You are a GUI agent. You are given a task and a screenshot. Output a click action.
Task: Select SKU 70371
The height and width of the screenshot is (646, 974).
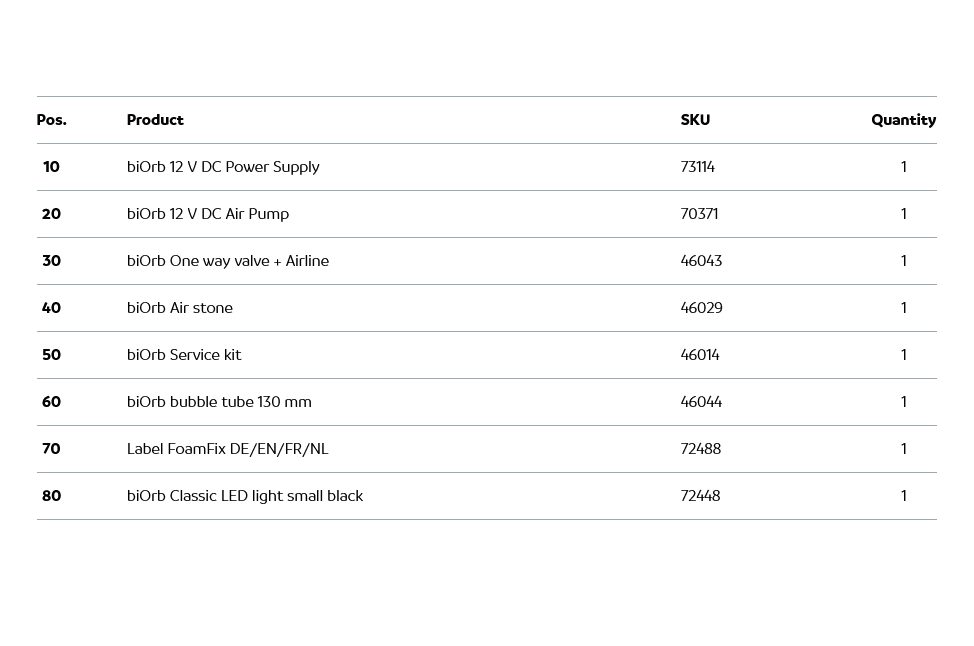click(x=699, y=214)
